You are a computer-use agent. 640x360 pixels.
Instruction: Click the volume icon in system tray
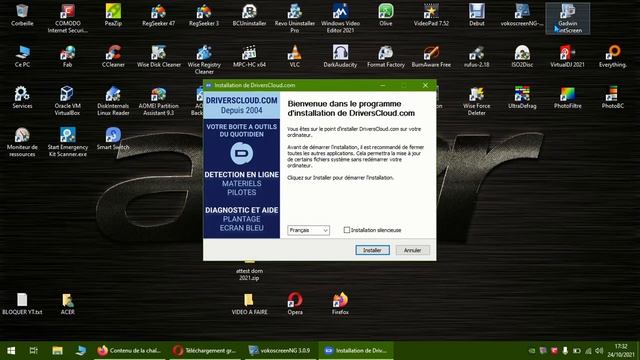click(x=599, y=351)
